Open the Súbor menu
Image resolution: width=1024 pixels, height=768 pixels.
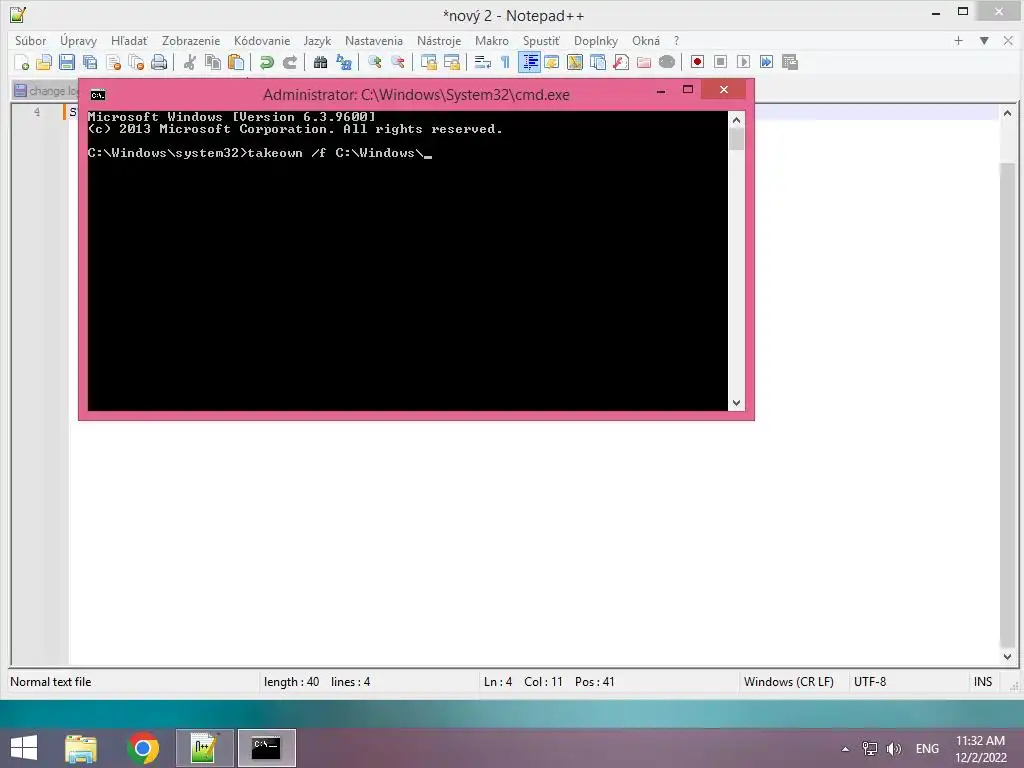tap(31, 40)
